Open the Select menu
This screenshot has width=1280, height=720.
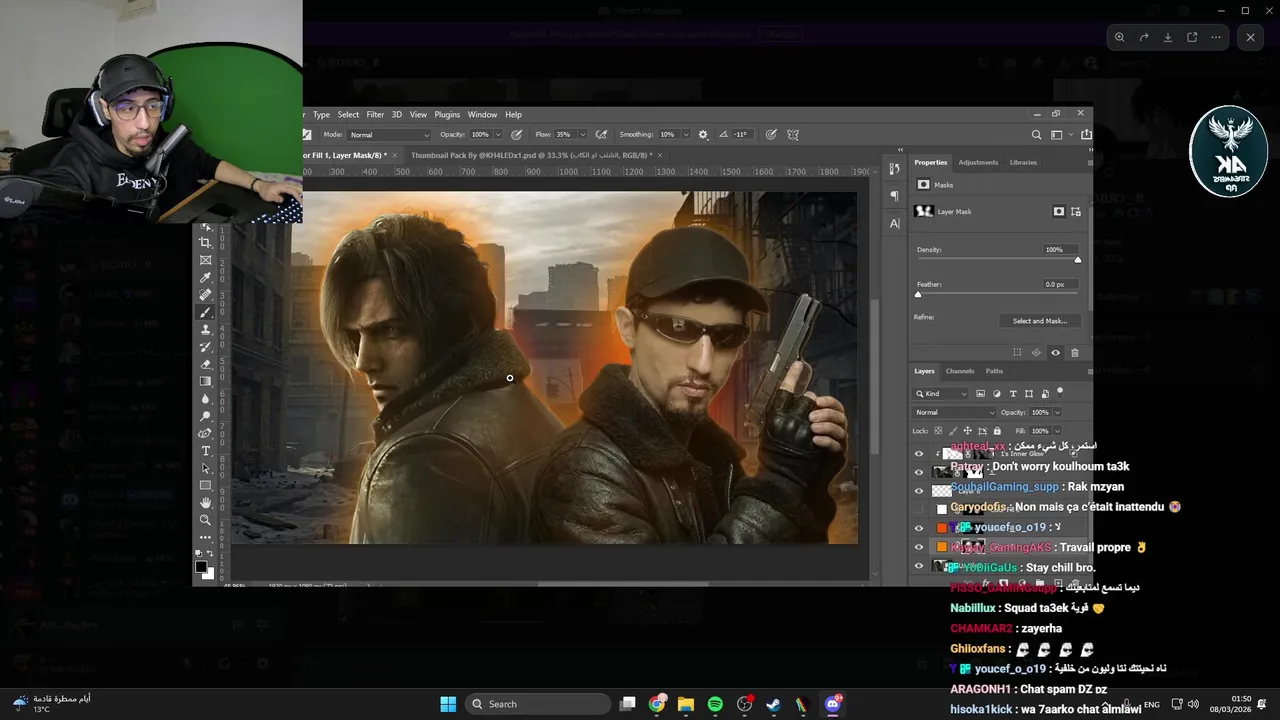(348, 115)
